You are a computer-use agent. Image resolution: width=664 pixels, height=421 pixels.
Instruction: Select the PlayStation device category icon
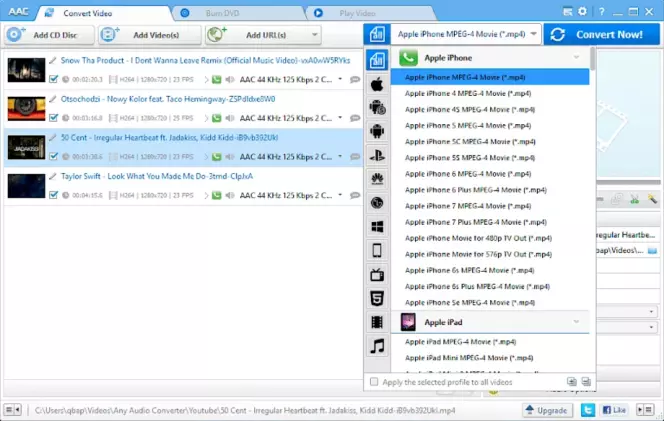click(377, 155)
